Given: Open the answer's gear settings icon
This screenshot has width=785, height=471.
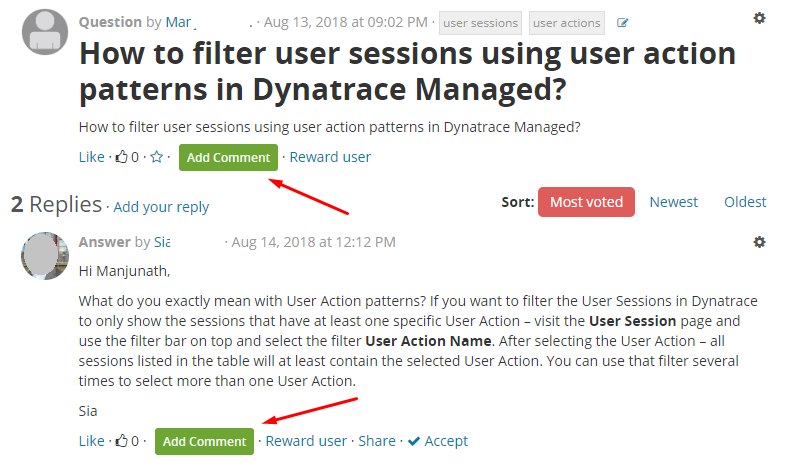Looking at the screenshot, I should tap(759, 242).
